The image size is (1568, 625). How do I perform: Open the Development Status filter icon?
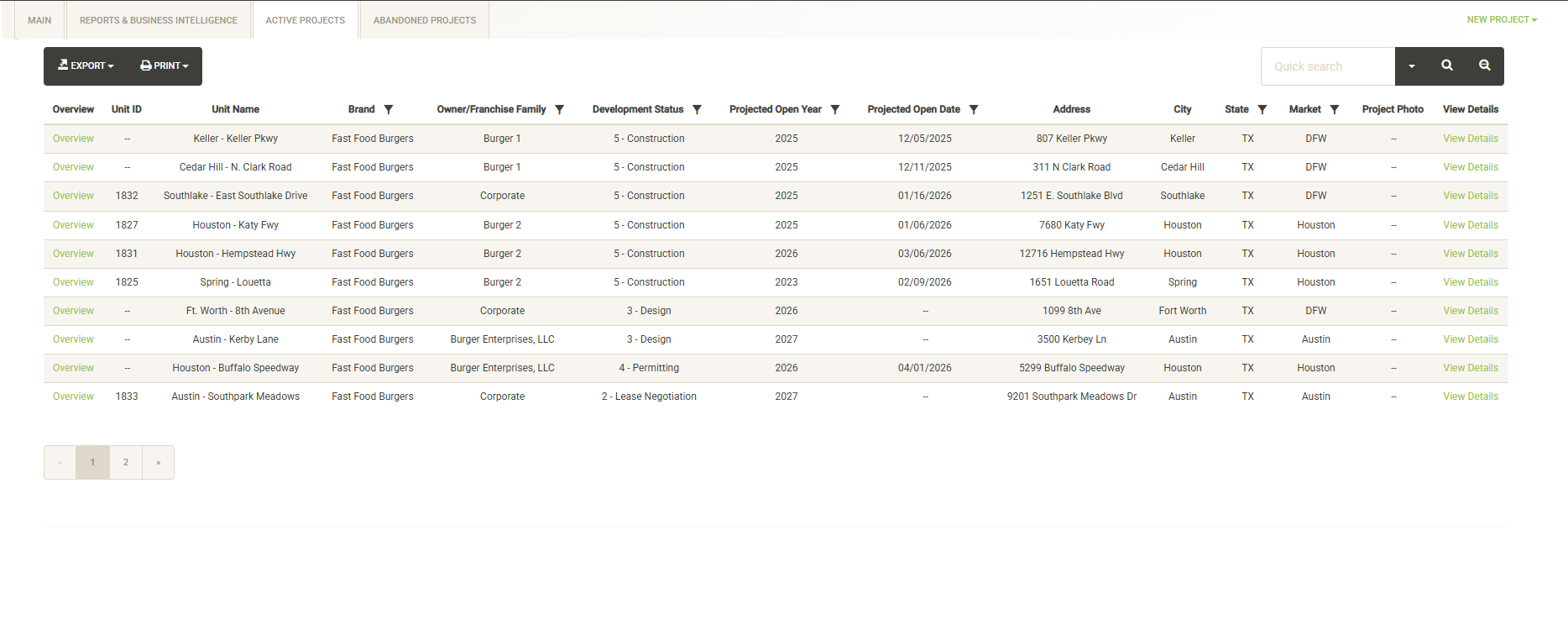point(697,110)
